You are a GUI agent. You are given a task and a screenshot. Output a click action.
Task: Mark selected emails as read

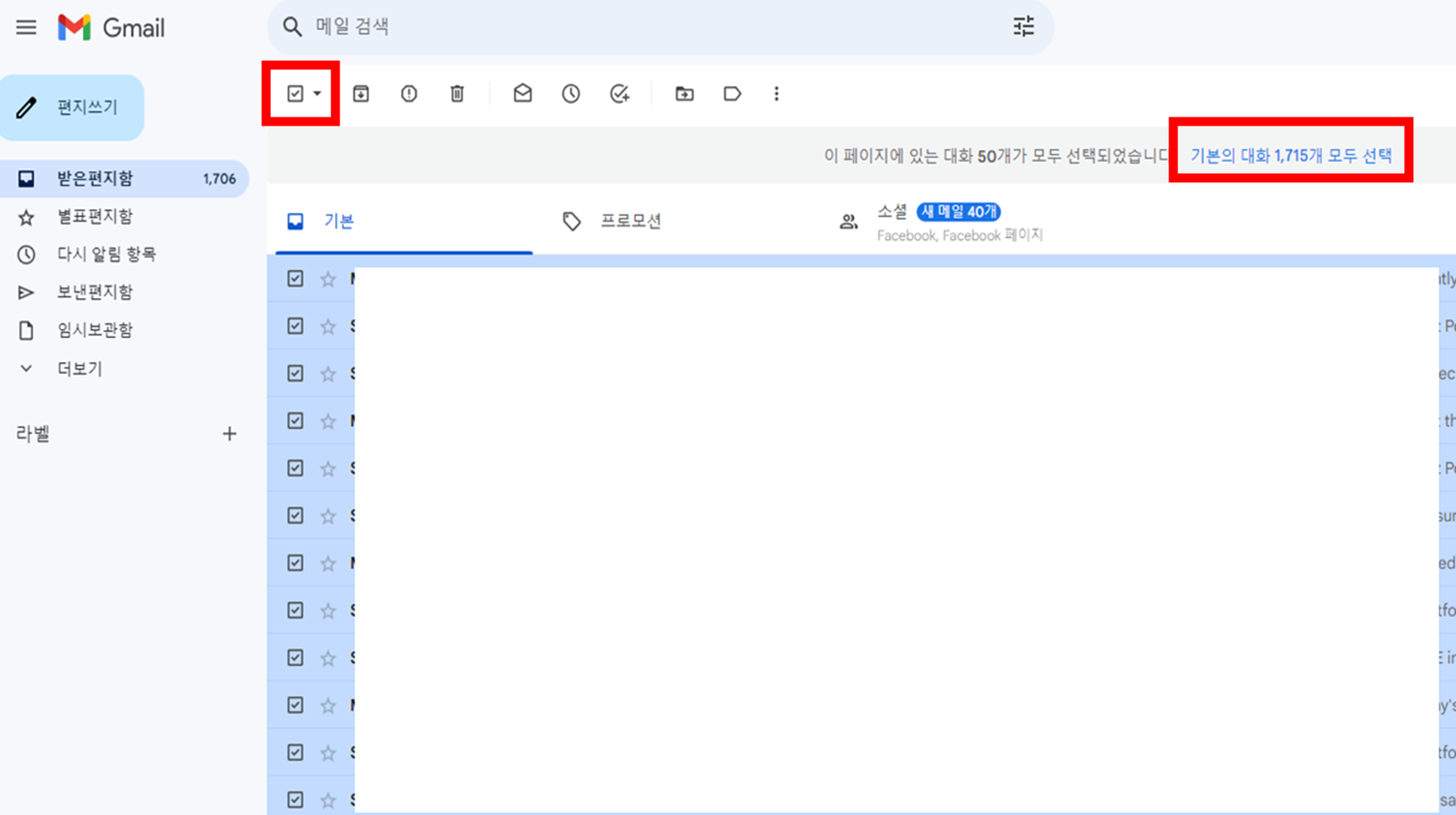tap(522, 93)
